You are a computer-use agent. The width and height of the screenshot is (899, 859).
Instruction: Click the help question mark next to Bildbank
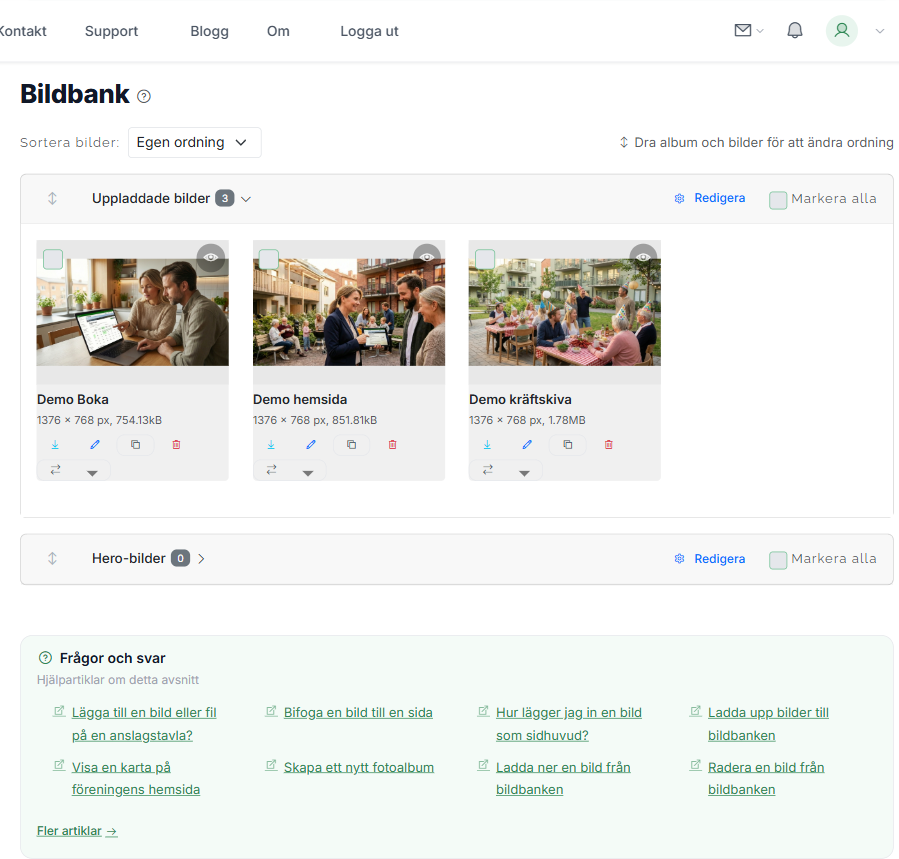(x=143, y=96)
